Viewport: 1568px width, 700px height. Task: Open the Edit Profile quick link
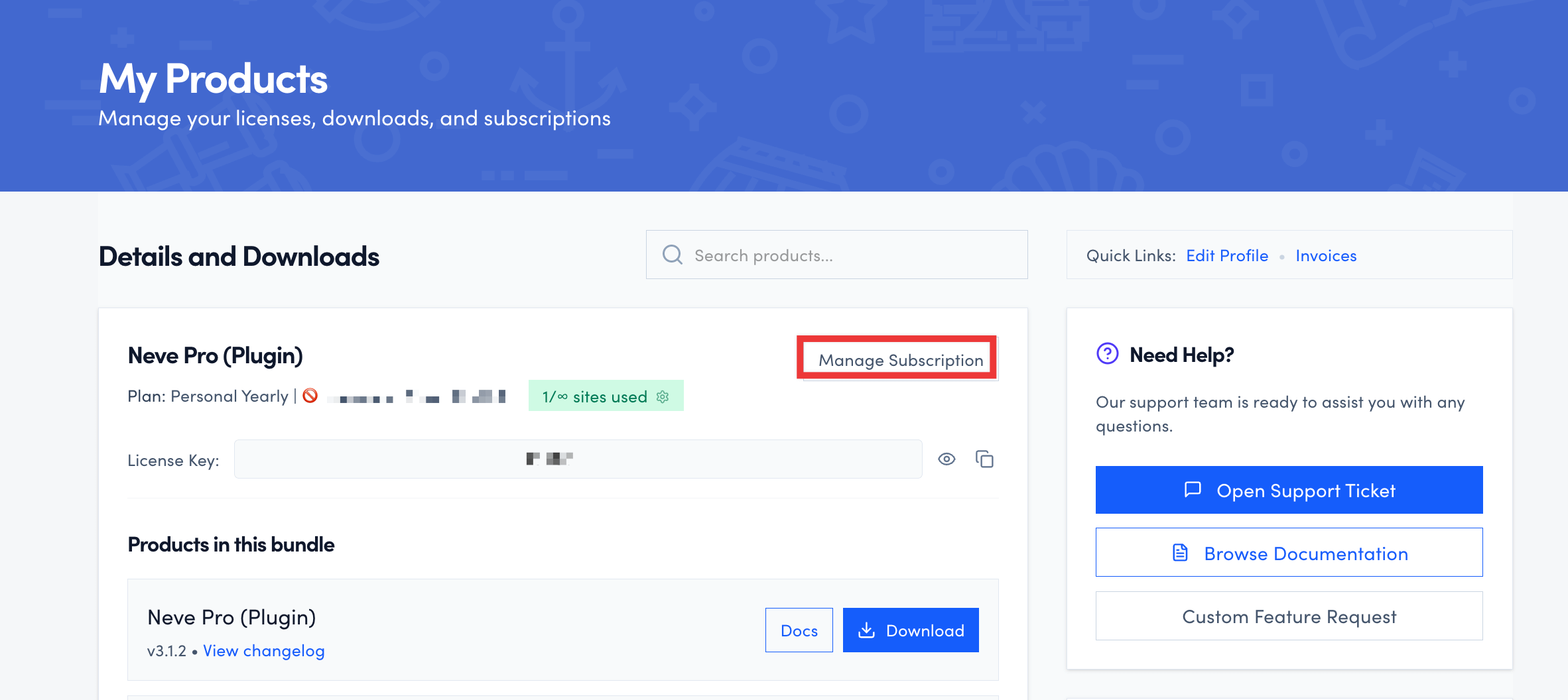point(1226,256)
